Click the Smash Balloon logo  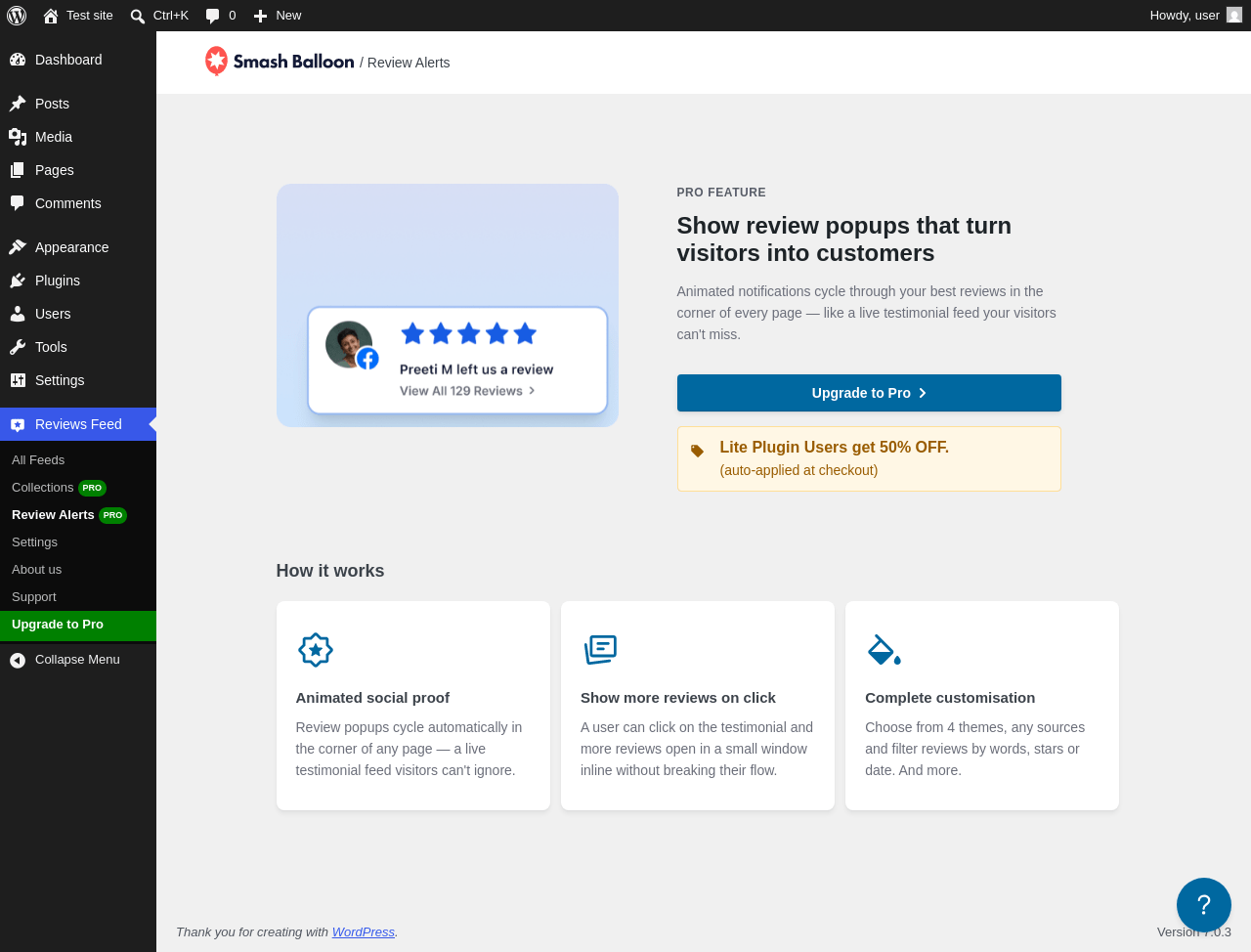(280, 62)
